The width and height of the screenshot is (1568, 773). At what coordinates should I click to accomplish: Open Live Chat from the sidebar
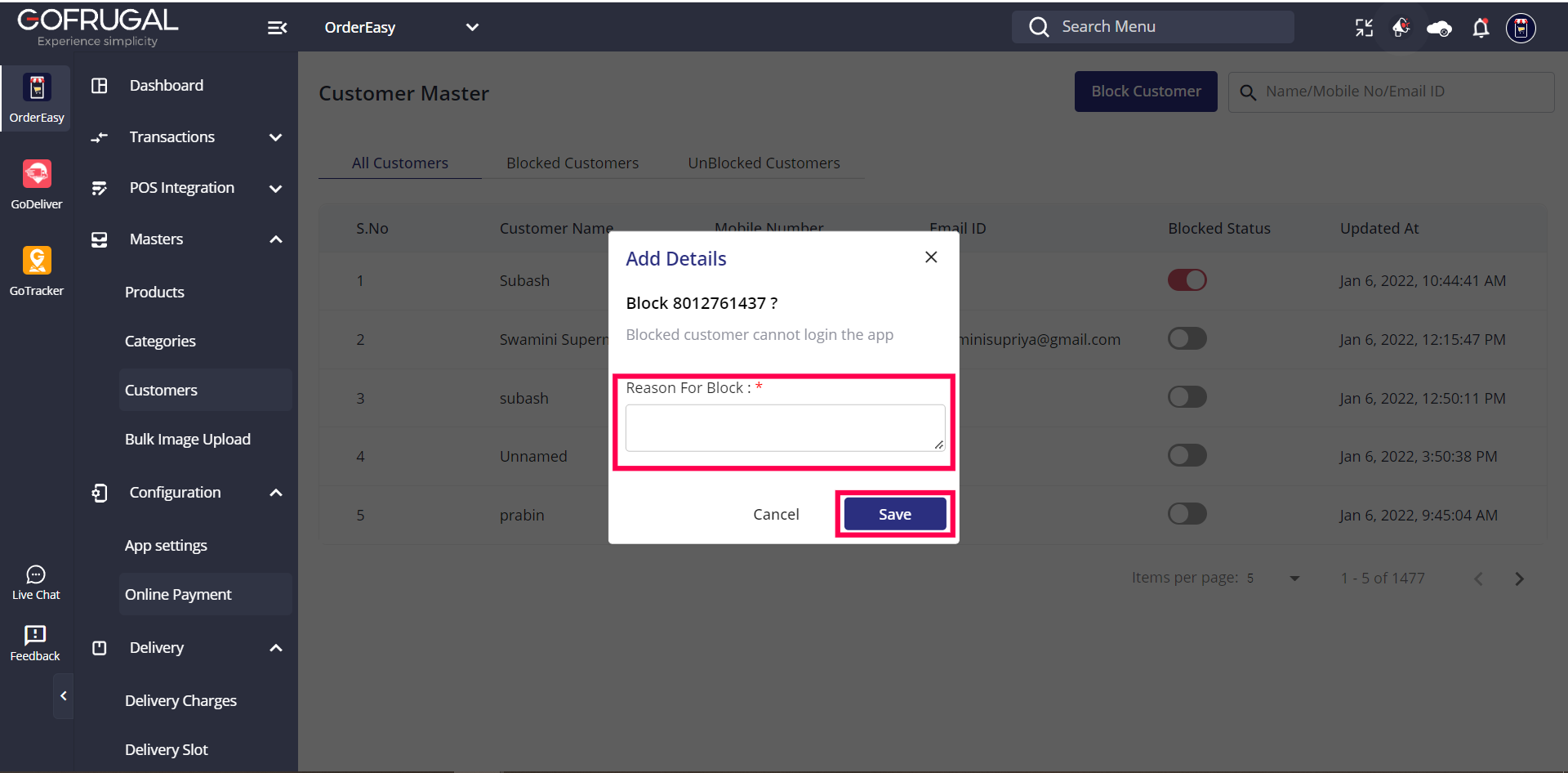tap(36, 583)
